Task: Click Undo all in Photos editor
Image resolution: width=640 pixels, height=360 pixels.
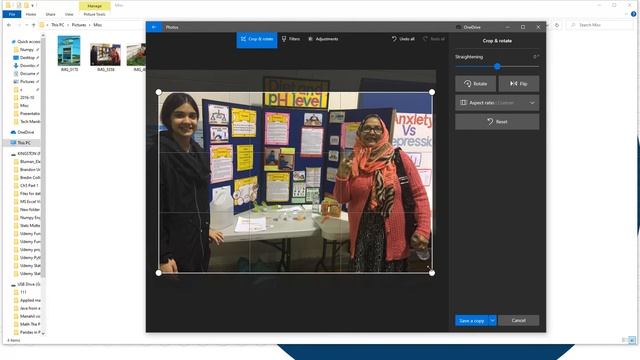Action: coord(403,39)
